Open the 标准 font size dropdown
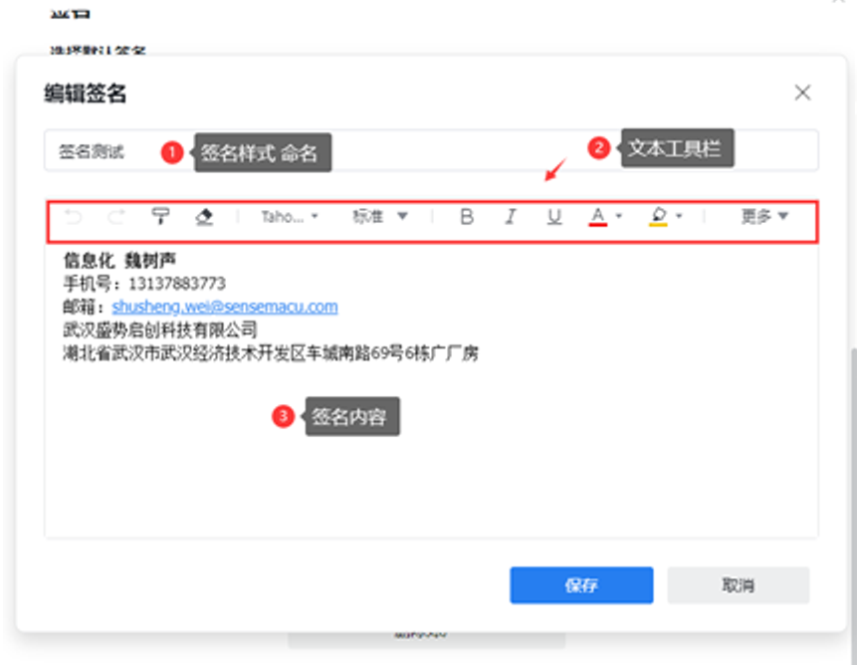The height and width of the screenshot is (665, 857). point(380,217)
